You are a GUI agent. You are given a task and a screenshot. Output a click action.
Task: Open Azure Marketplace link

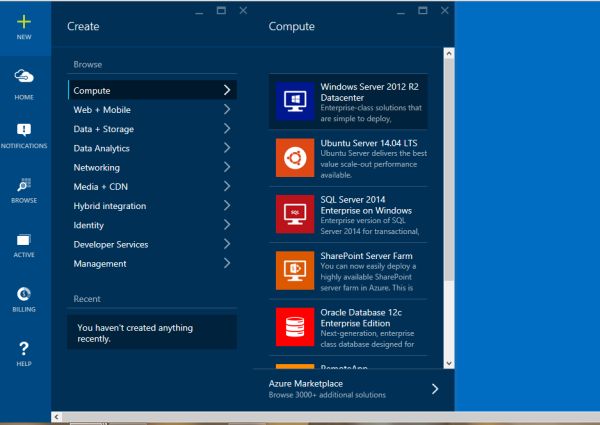pyautogui.click(x=306, y=384)
